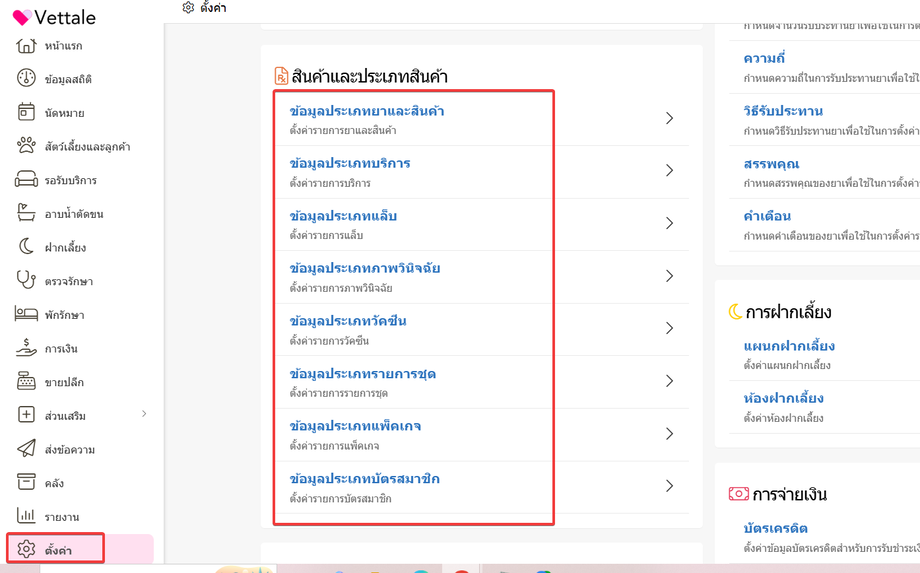Open the นัดหมาย calendar icon
Viewport: 920px width, 573px height.
coord(26,111)
